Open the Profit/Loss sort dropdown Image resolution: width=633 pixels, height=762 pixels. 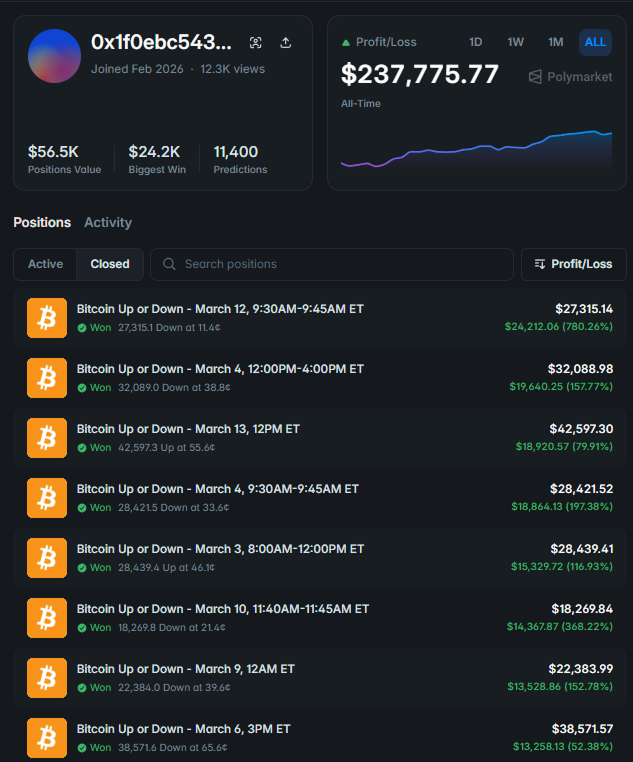[x=574, y=264]
